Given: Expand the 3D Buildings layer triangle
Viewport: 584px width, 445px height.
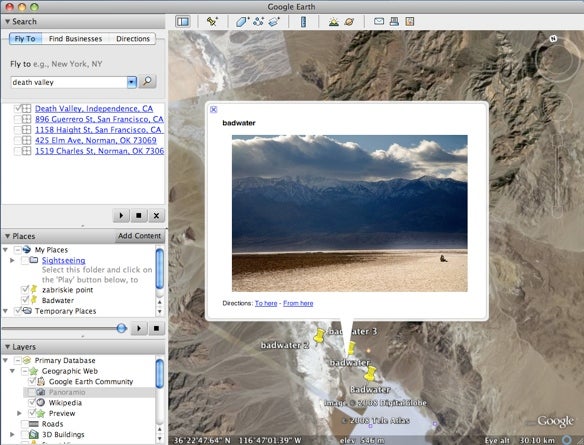Looking at the screenshot, I should 12,434.
